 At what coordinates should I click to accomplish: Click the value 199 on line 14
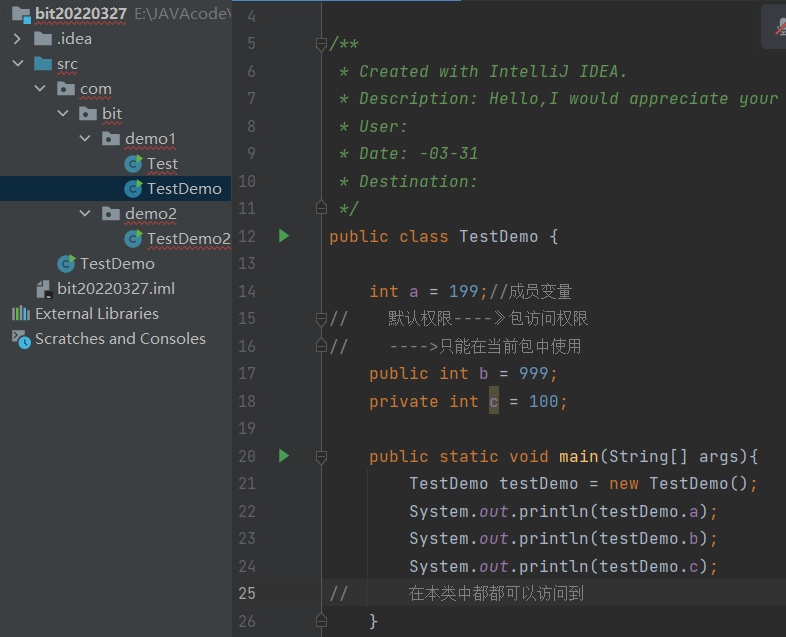pyautogui.click(x=464, y=291)
